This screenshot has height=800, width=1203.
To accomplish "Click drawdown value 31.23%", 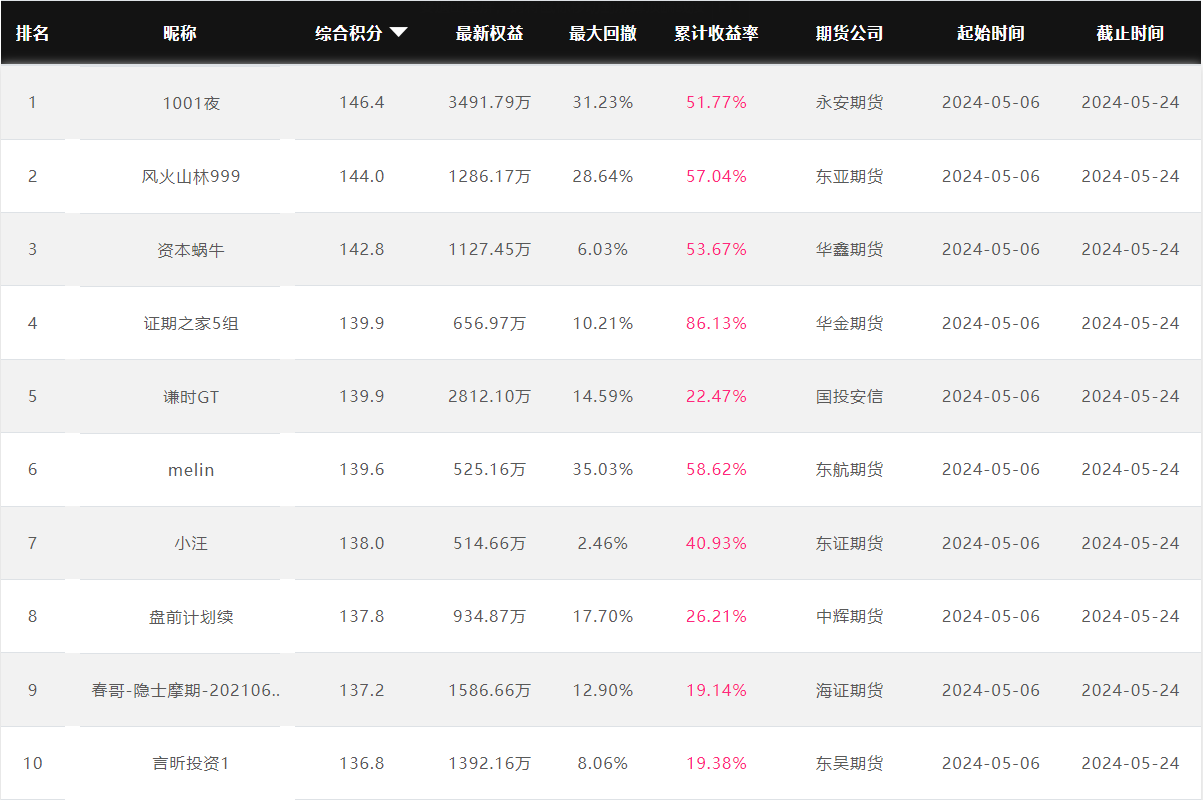I will tap(603, 102).
